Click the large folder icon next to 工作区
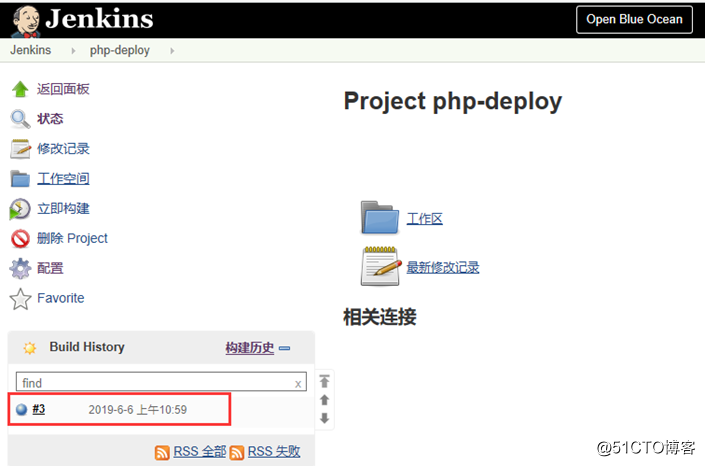The width and height of the screenshot is (705, 466). pyautogui.click(x=380, y=218)
